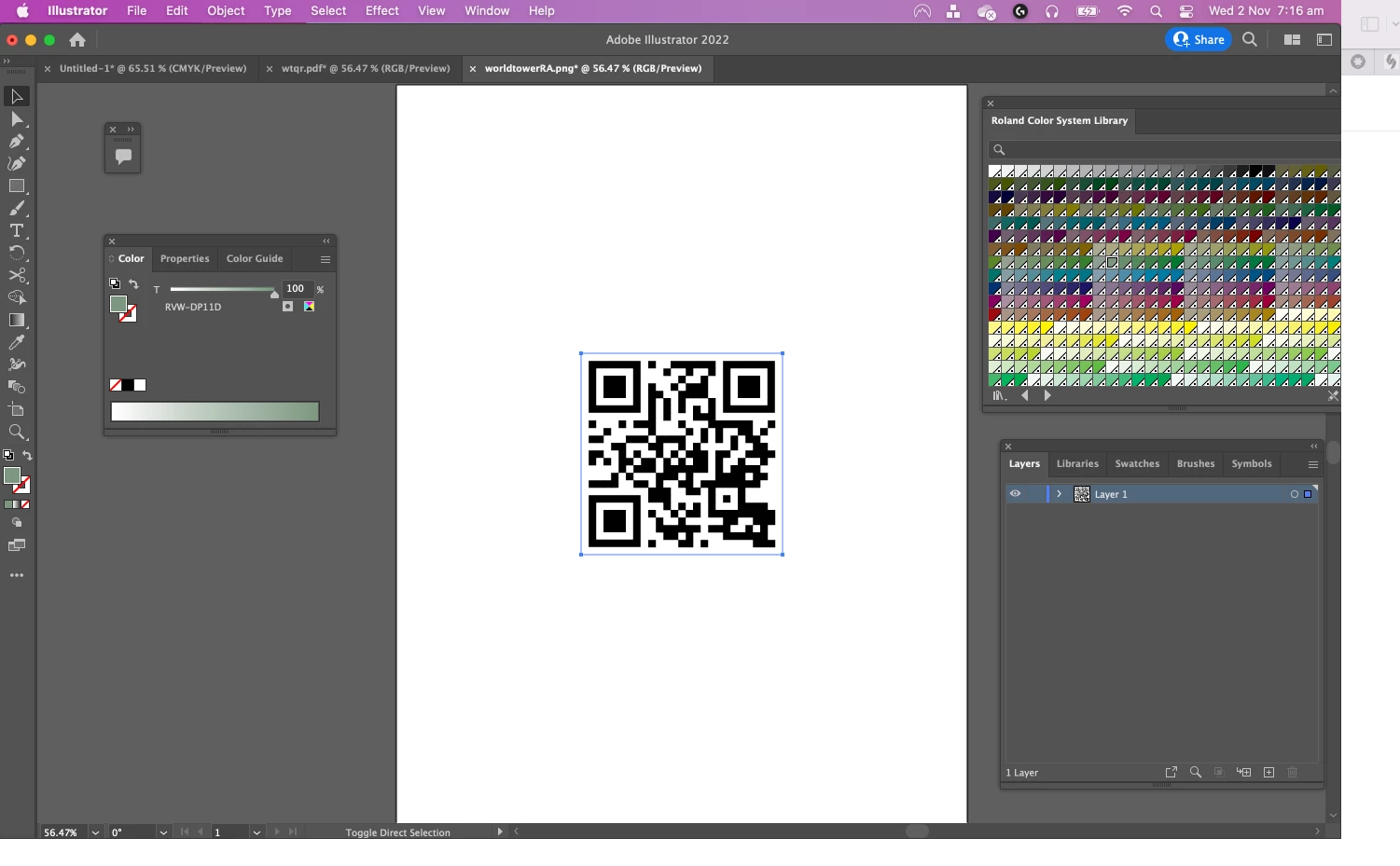Select the Blend tool
The width and height of the screenshot is (1400, 866).
16,388
